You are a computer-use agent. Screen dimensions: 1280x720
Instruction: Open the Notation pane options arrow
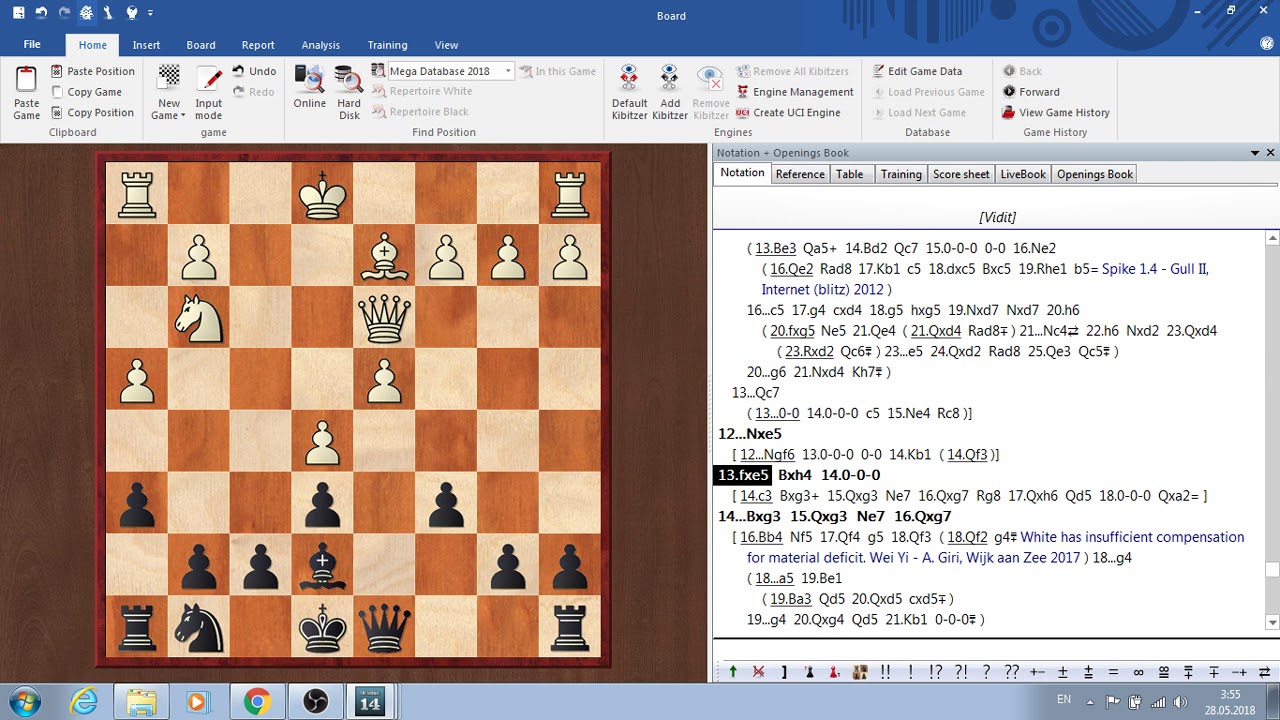click(x=1255, y=153)
